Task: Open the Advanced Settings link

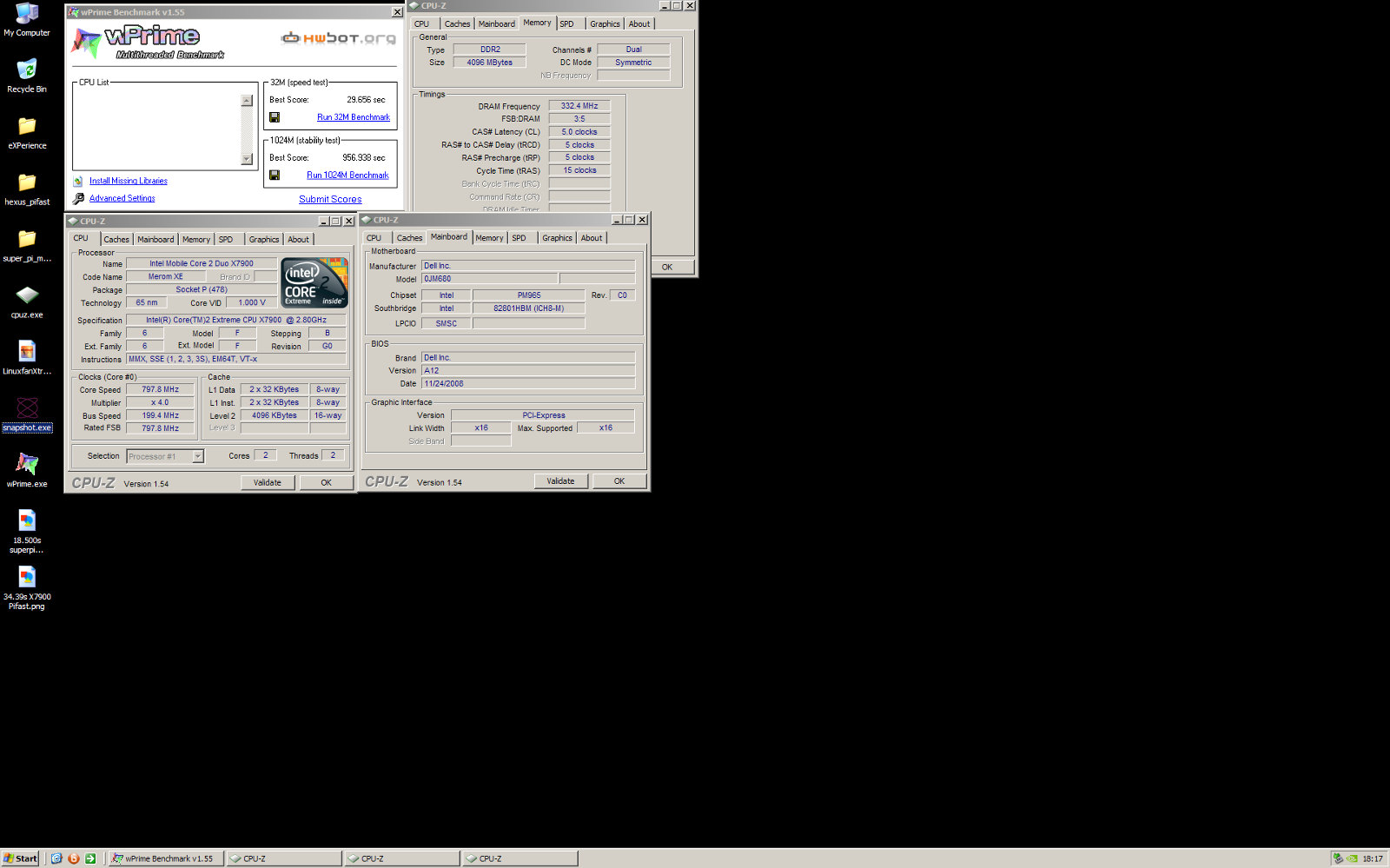Action: [x=122, y=199]
